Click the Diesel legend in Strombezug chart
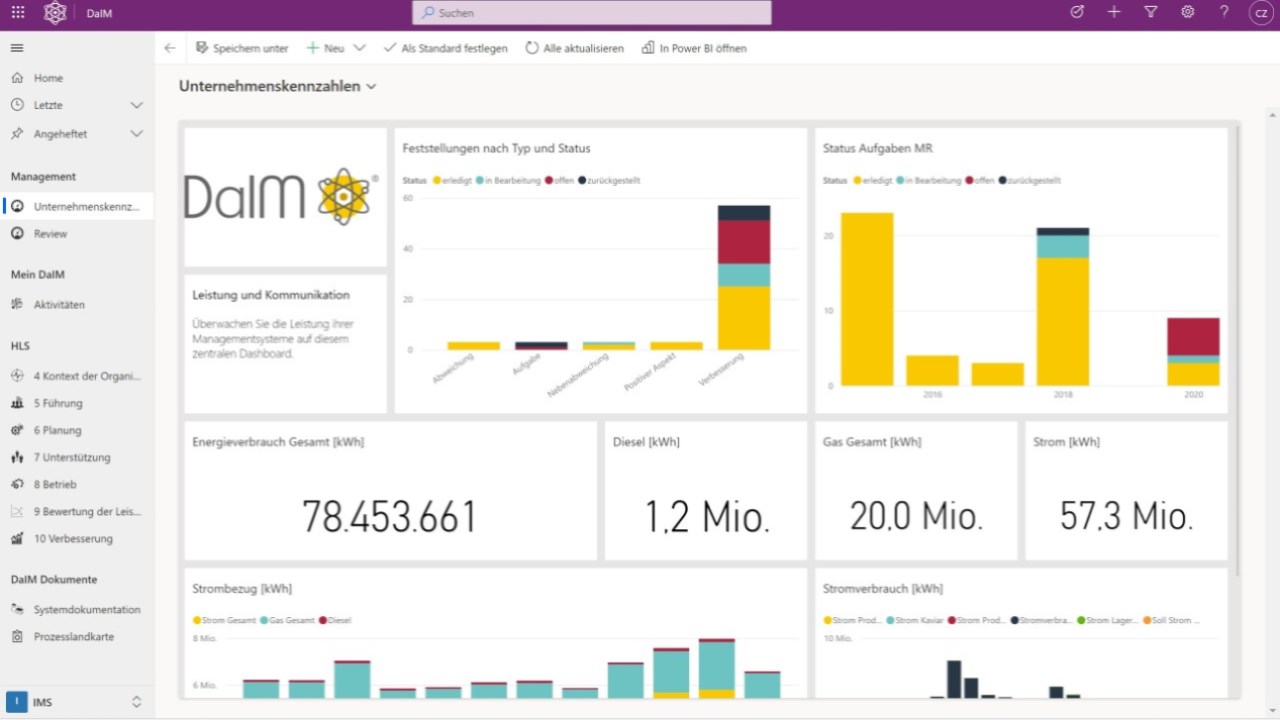 point(337,620)
